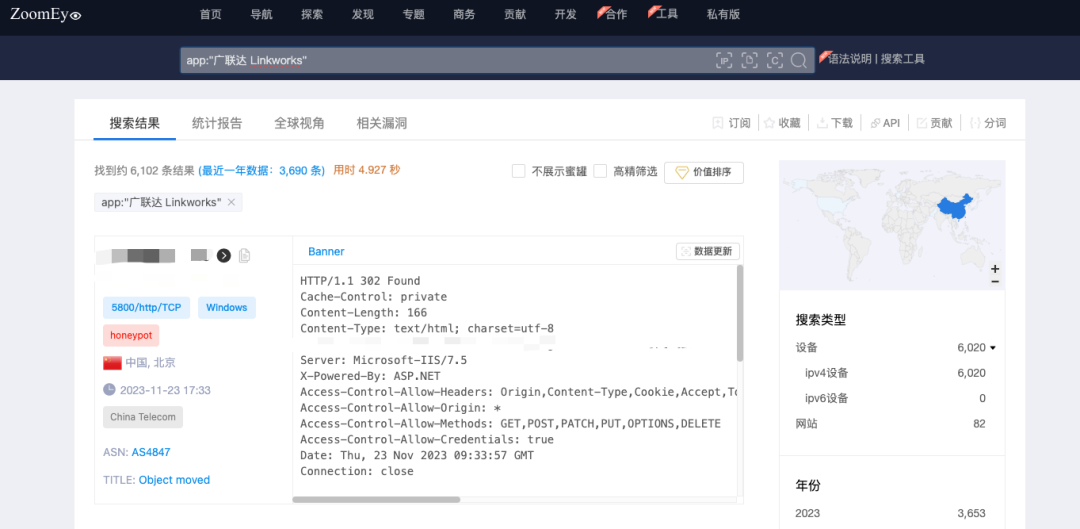Click the IP search icon in search bar

coord(723,61)
